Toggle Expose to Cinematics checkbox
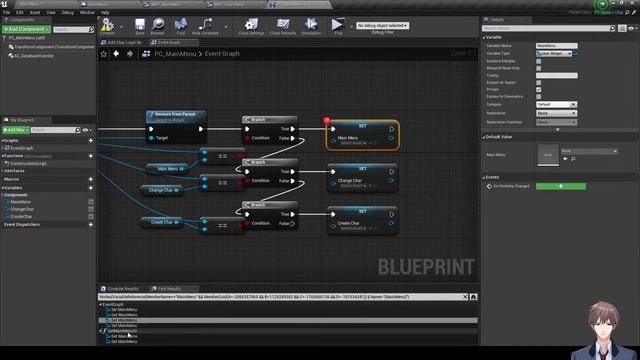Viewport: 640px width, 360px height. (x=538, y=96)
